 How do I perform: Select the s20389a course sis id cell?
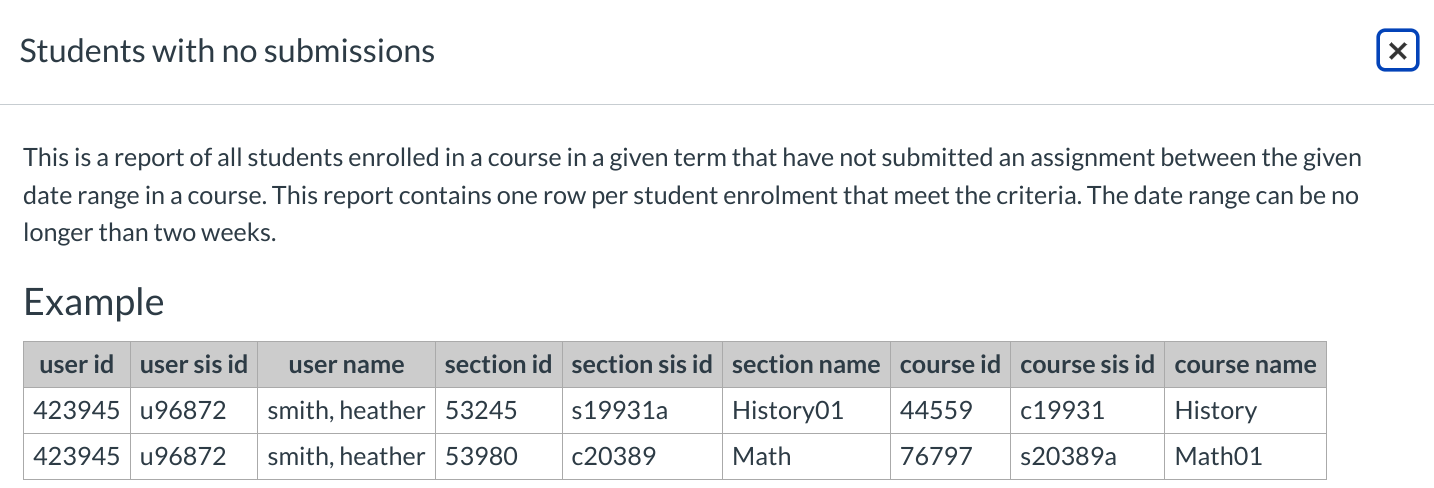(1068, 457)
